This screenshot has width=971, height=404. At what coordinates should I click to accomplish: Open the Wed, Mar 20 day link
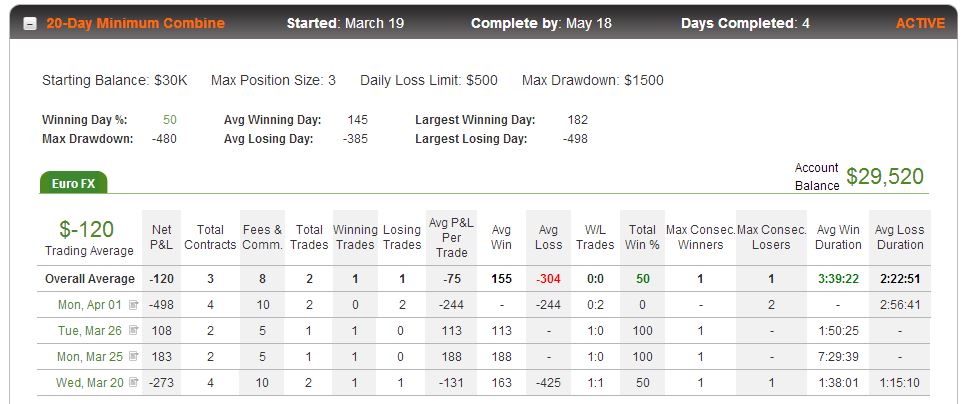90,383
